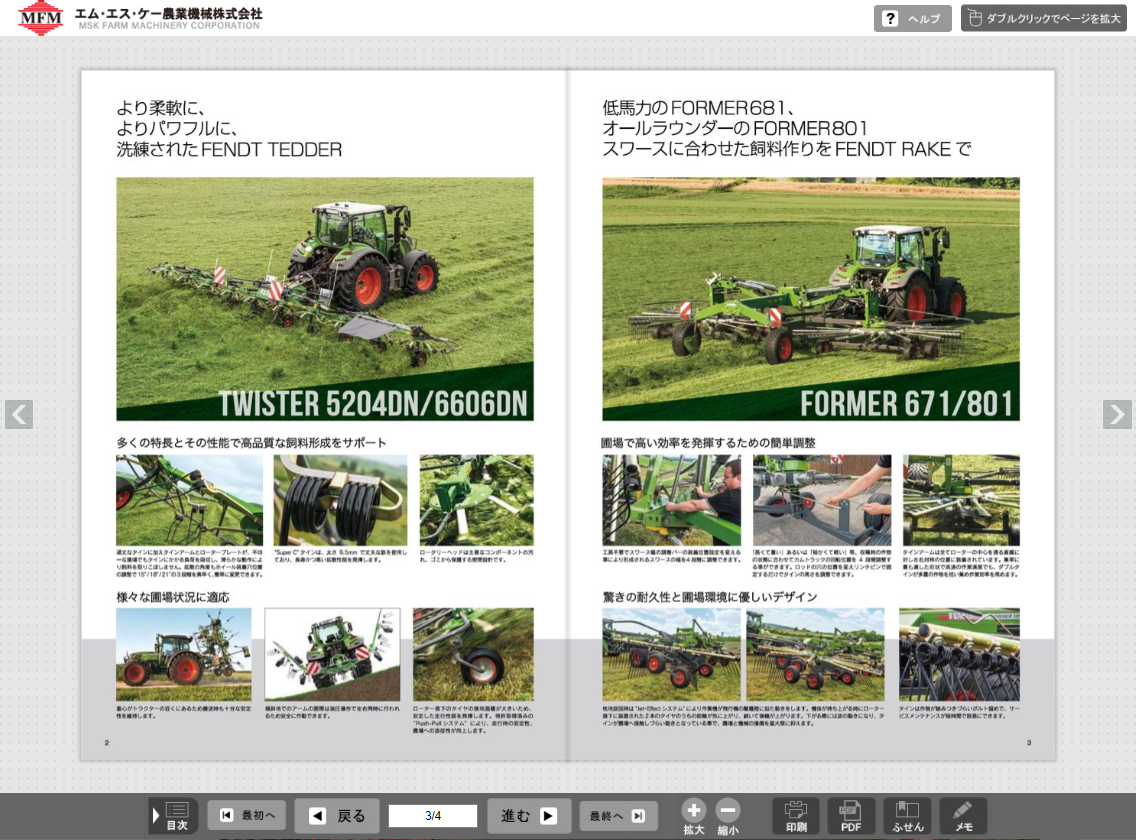Click the rotary head component photo
Screen dimensions: 1136x840
(477, 500)
